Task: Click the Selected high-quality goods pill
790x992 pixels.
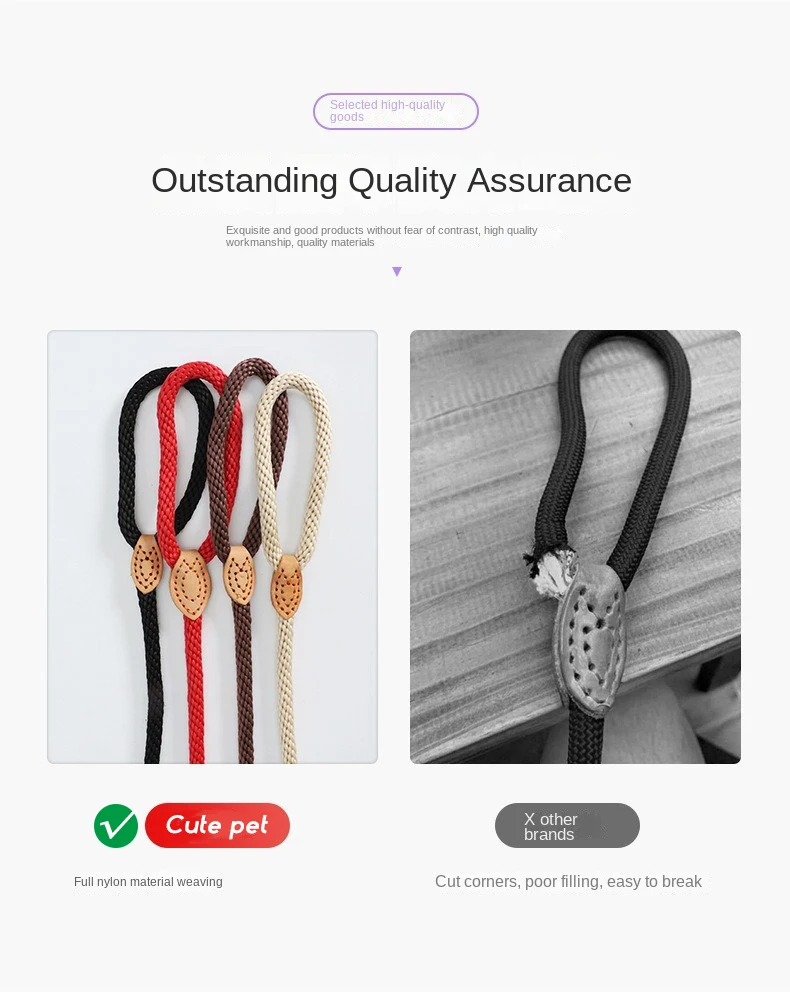Action: 396,111
